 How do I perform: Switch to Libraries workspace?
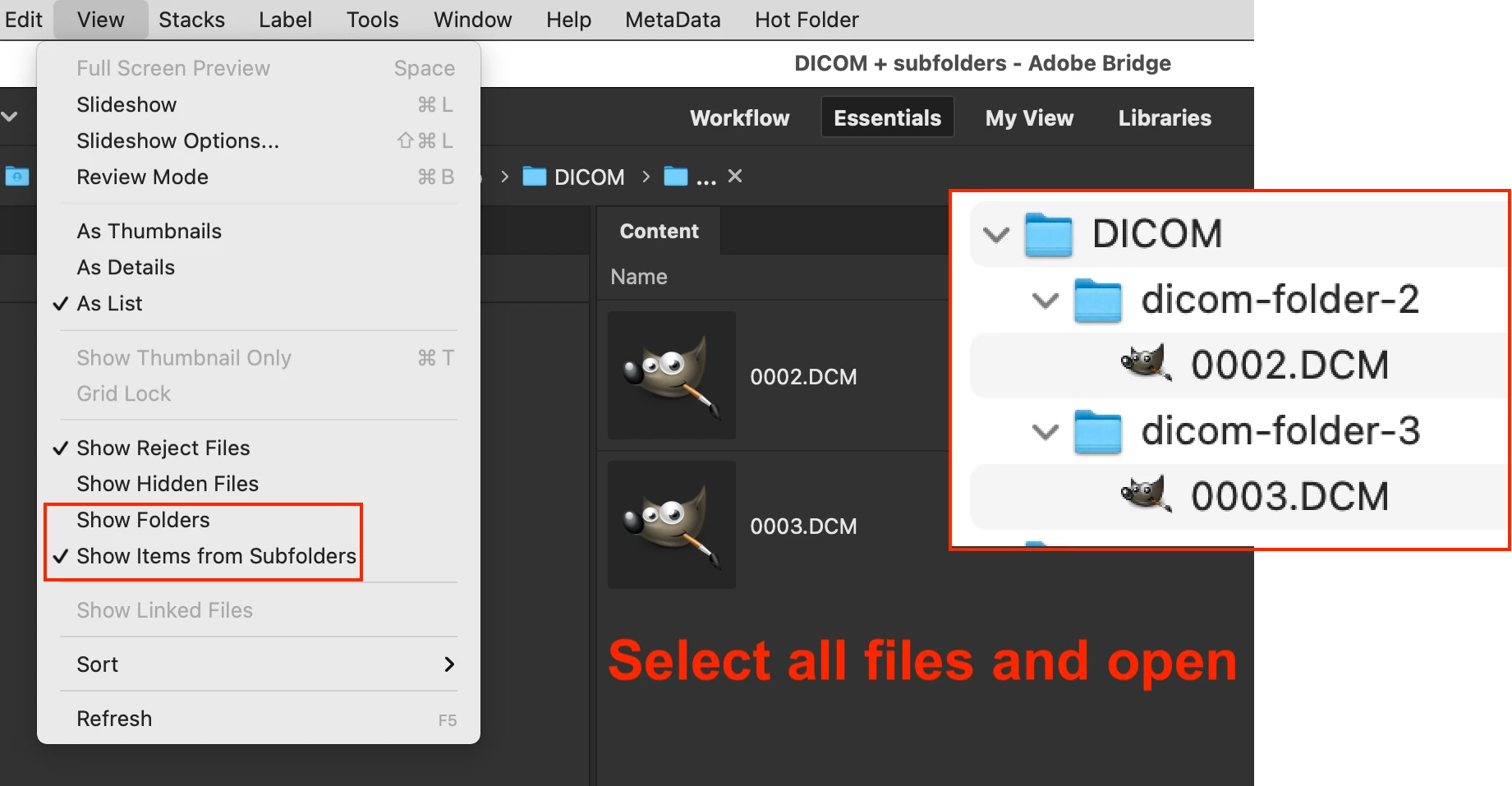[1165, 117]
